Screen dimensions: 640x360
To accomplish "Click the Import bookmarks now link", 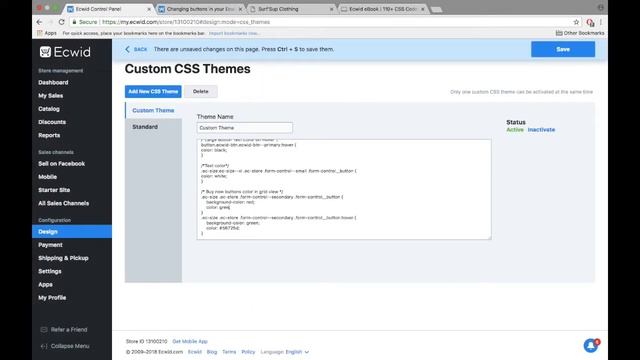I will [234, 33].
